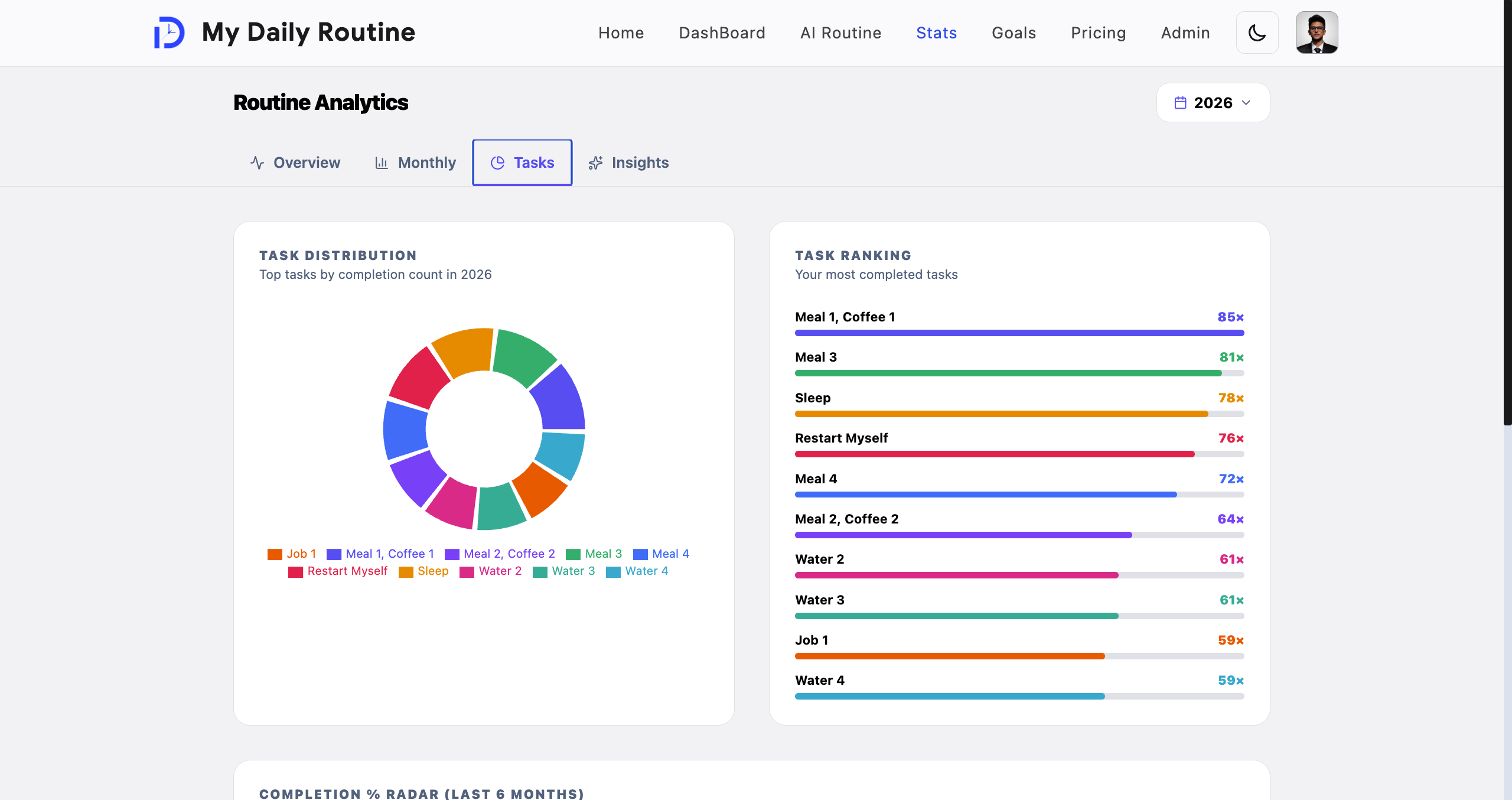Go to the Home nav link
This screenshot has height=800, width=1512.
click(621, 33)
